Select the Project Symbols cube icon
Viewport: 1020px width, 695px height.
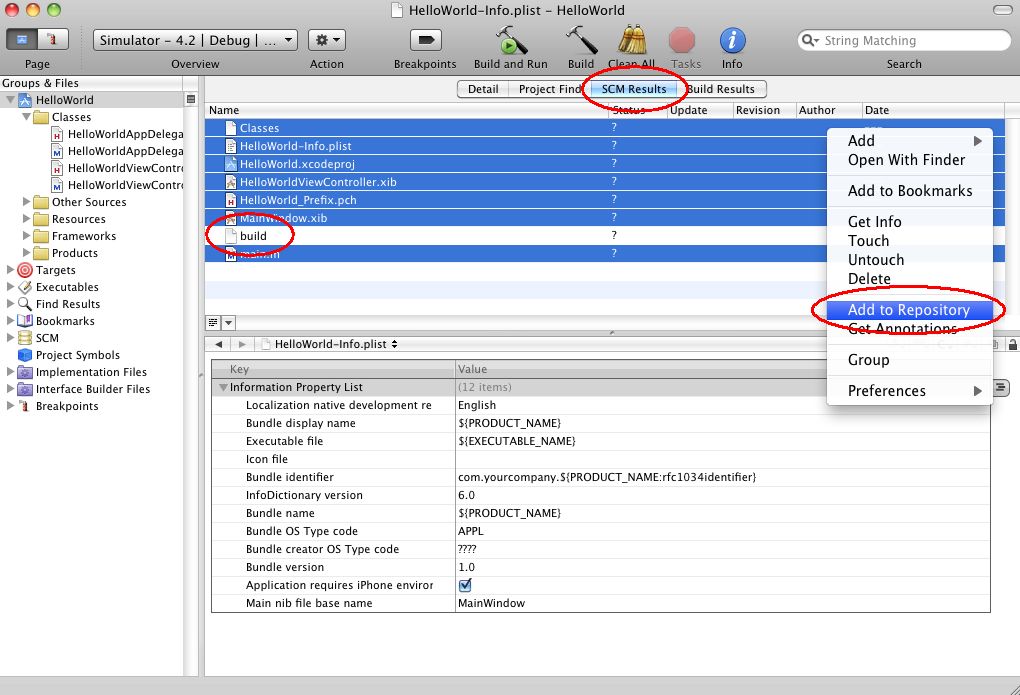[x=25, y=355]
